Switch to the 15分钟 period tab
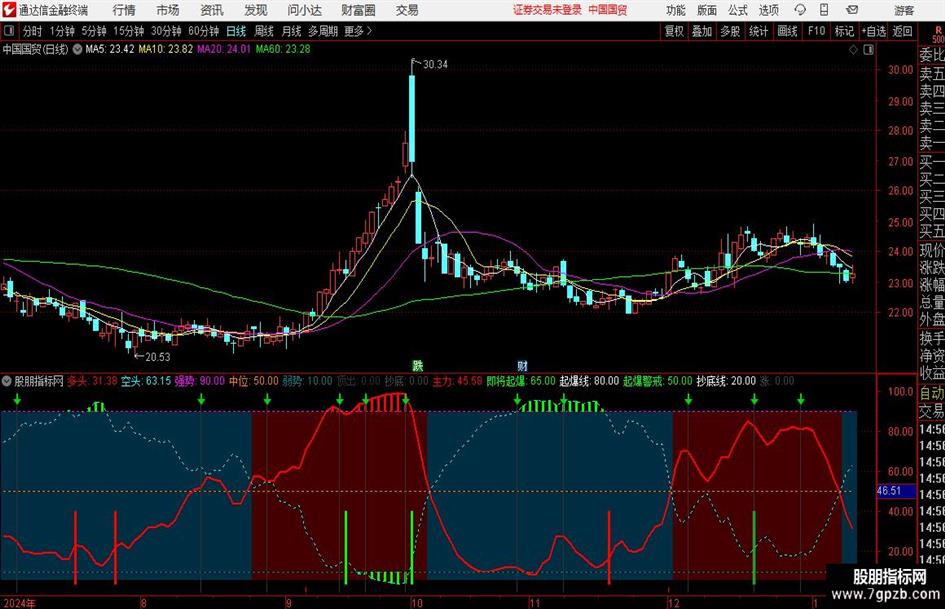The image size is (945, 609). (128, 31)
